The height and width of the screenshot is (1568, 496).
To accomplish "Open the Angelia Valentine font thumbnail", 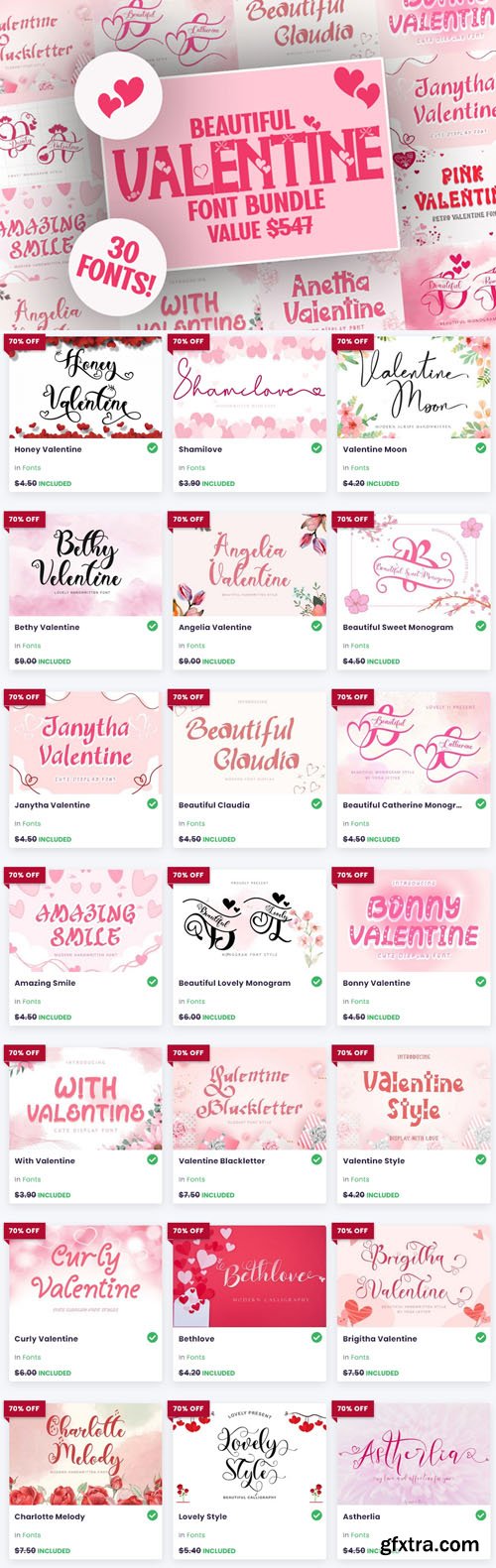I will (249, 564).
